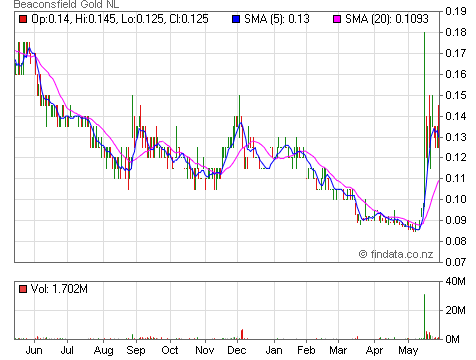Viewport: 476px width, 360px height.
Task: Click the 'May' month axis label
Action: pyautogui.click(x=408, y=351)
